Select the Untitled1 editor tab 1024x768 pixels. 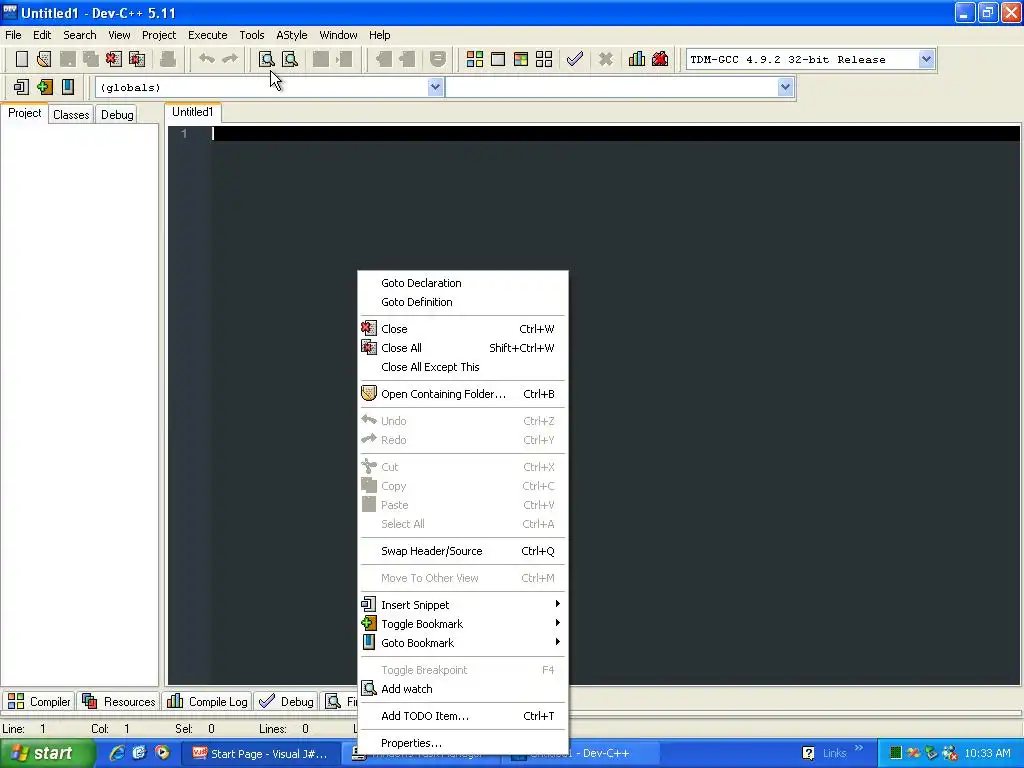(x=193, y=112)
